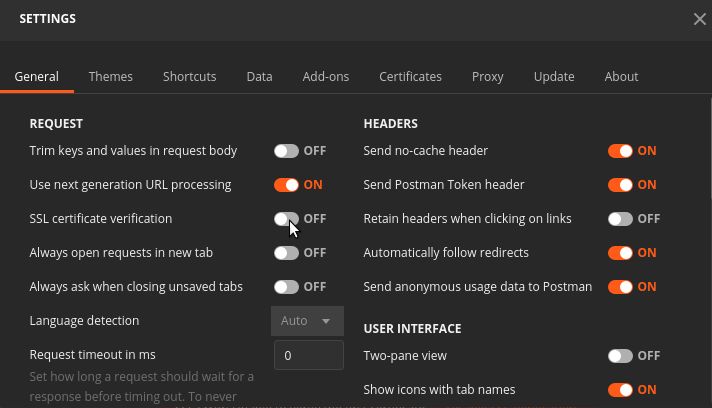Switch to the Themes tab
Screen dimensions: 712x408
[110, 77]
